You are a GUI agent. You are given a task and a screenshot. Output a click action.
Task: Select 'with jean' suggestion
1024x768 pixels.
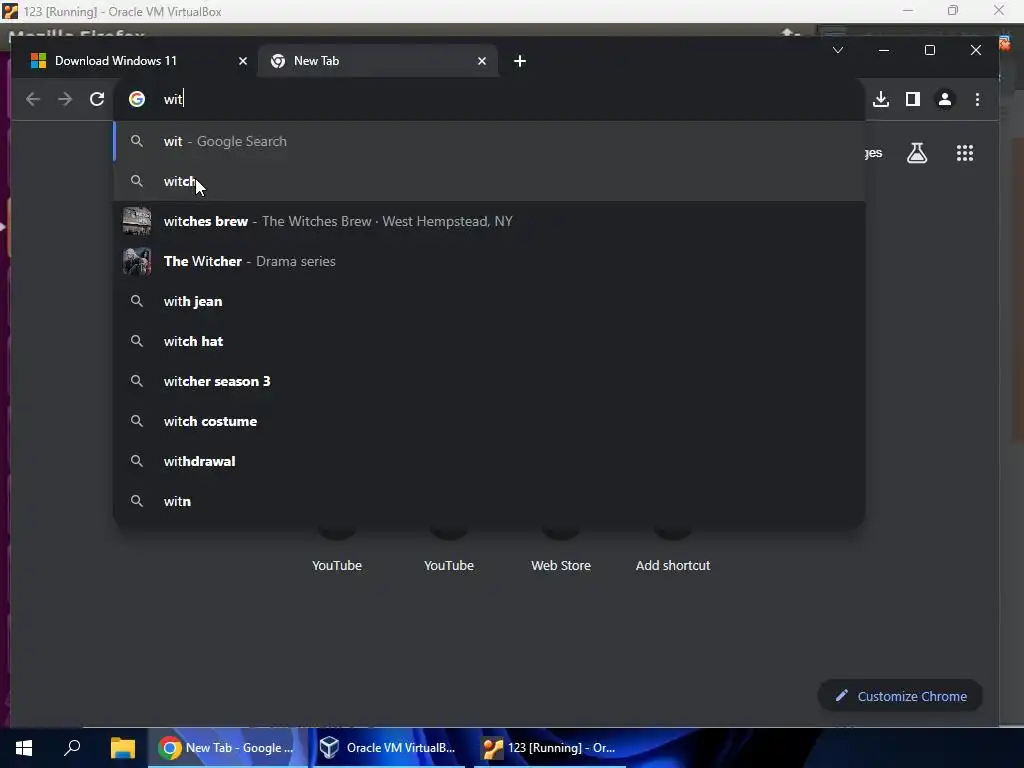[x=490, y=301]
